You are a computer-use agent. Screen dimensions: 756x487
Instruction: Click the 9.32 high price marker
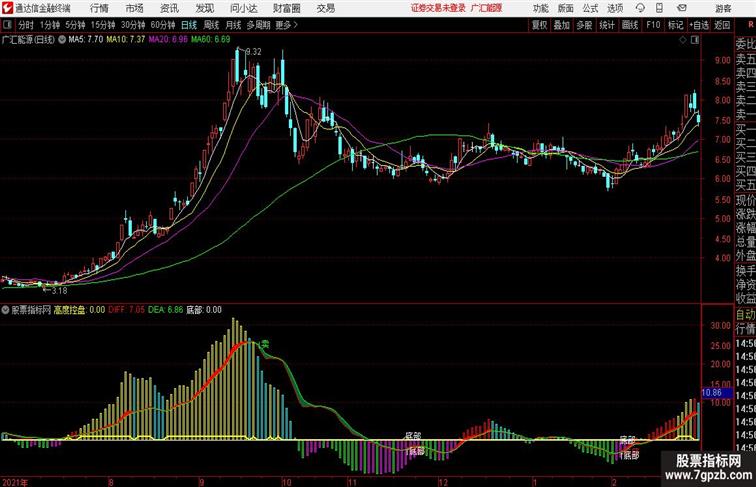[x=254, y=52]
